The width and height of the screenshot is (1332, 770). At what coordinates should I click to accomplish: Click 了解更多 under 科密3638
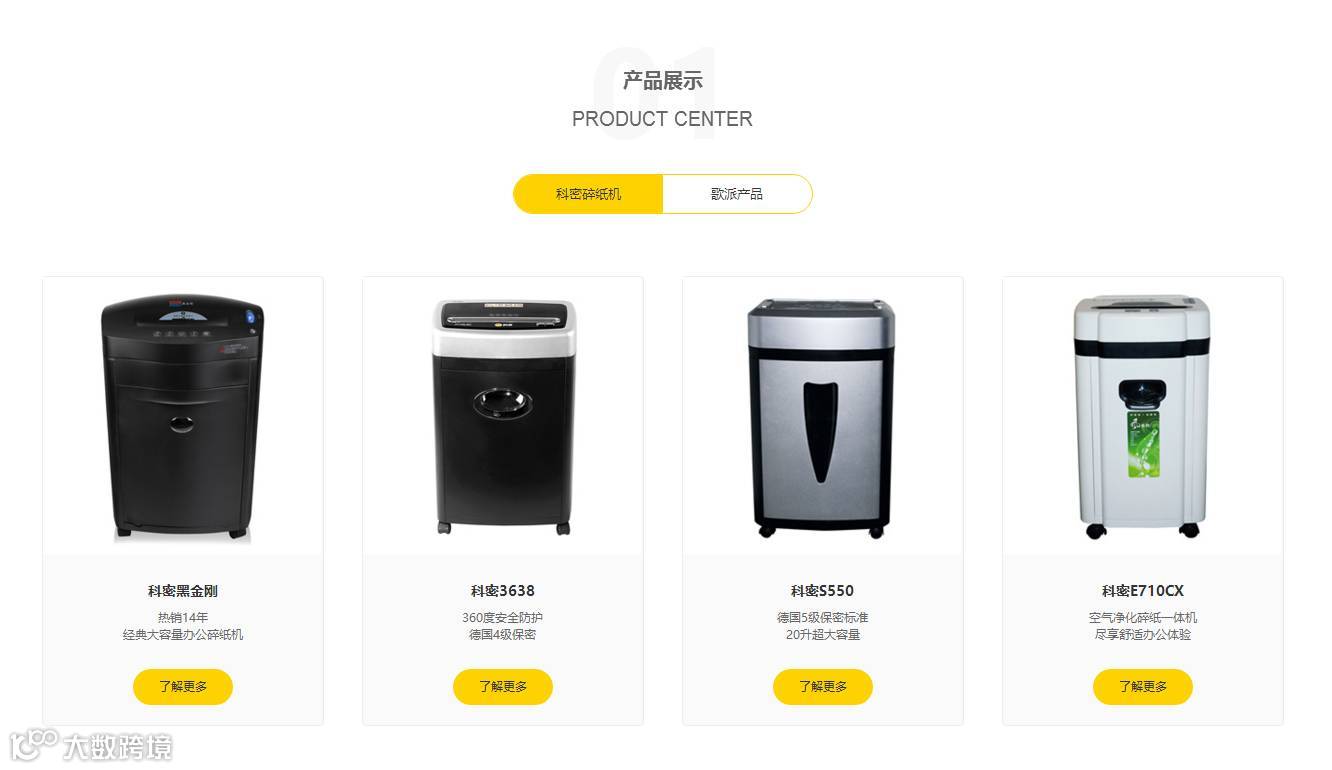tap(503, 687)
